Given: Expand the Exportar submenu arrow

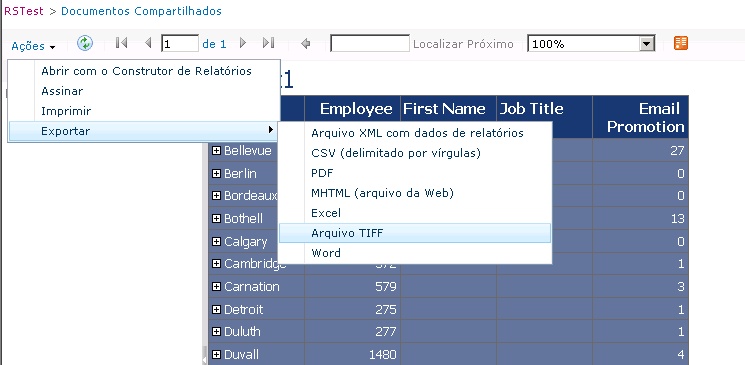Looking at the screenshot, I should coord(270,130).
